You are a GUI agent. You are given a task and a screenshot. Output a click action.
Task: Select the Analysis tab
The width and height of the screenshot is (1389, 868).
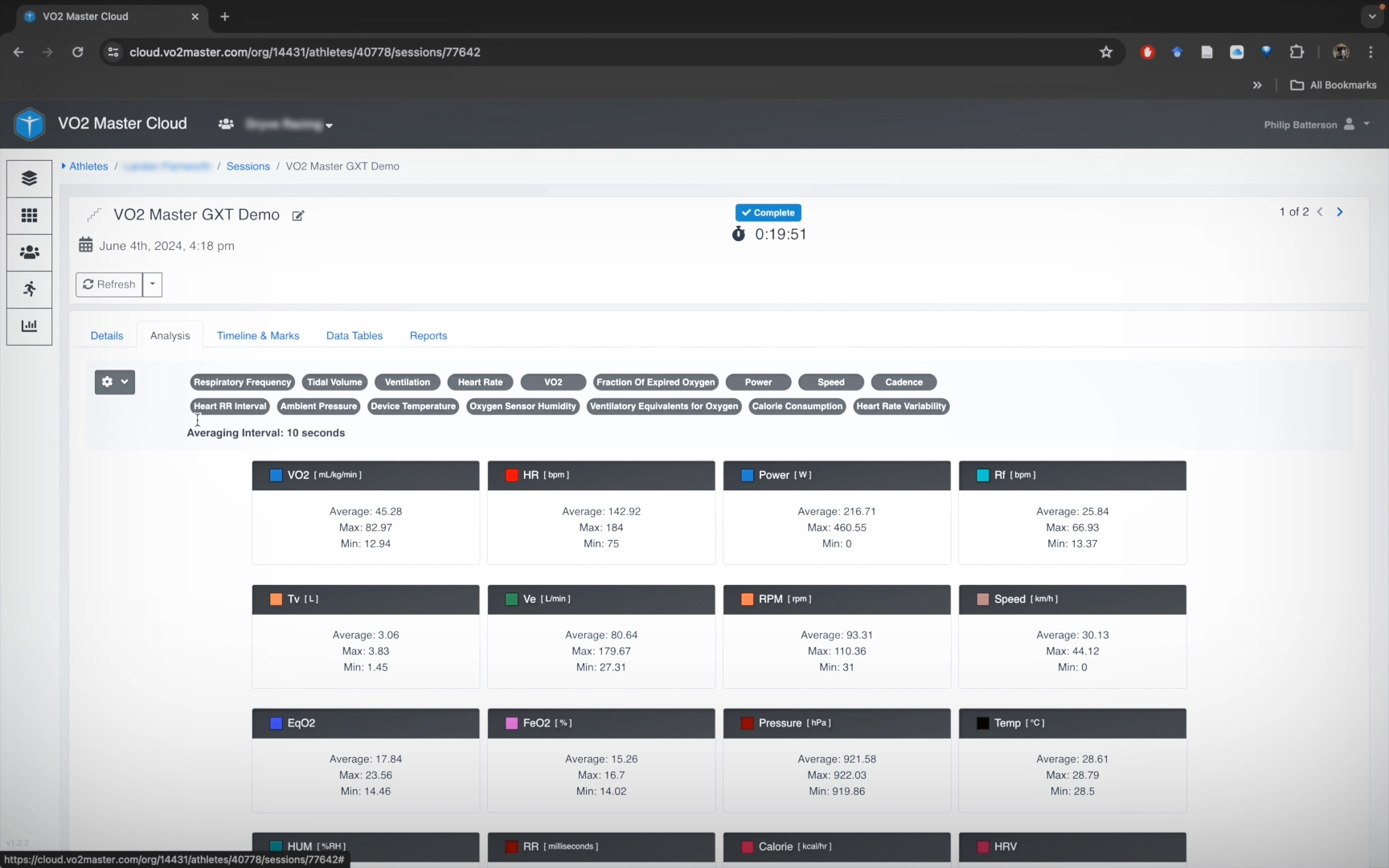coord(170,336)
